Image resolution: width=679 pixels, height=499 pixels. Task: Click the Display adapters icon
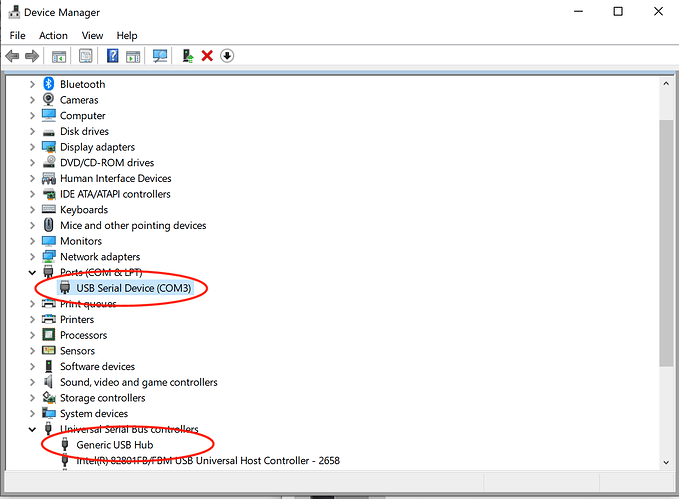[x=48, y=147]
